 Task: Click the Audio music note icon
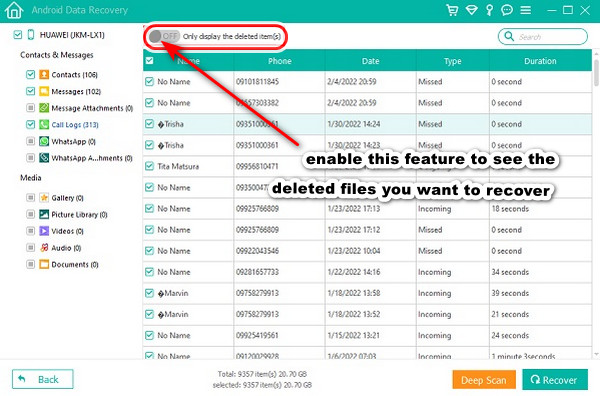pyautogui.click(x=44, y=248)
